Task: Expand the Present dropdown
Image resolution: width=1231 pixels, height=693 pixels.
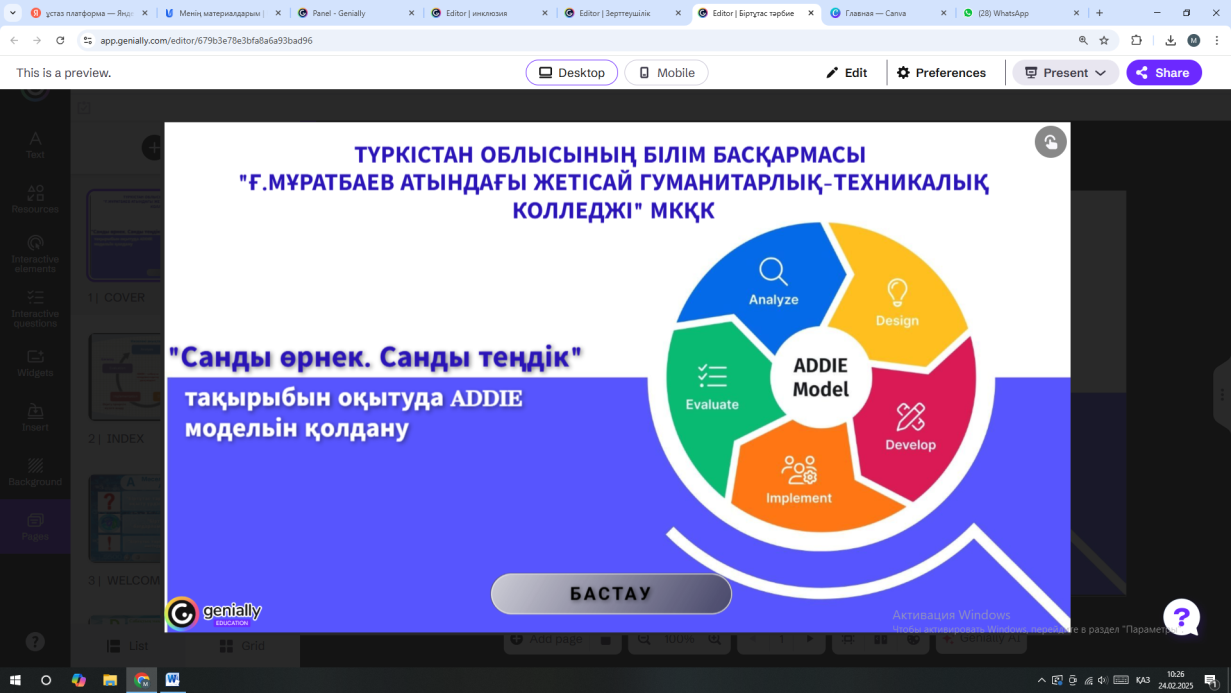Action: (1065, 73)
